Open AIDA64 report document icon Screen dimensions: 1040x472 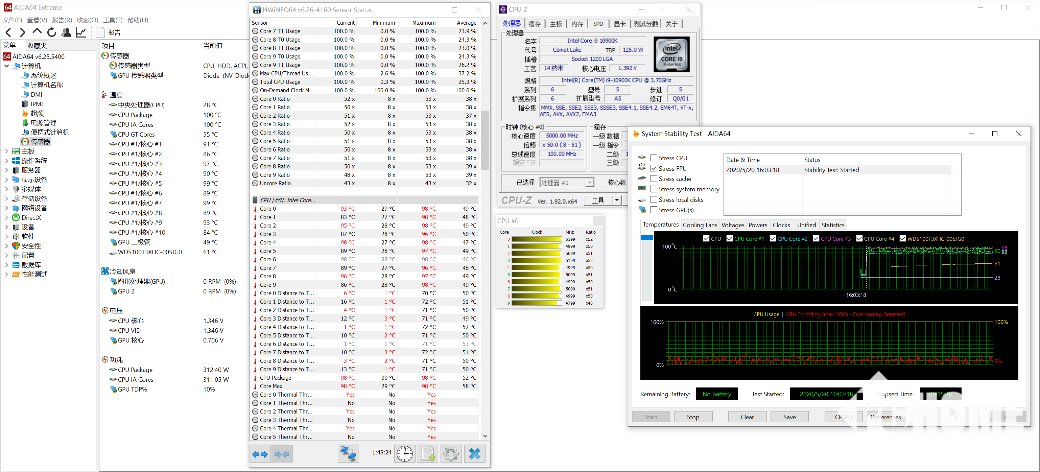100,32
